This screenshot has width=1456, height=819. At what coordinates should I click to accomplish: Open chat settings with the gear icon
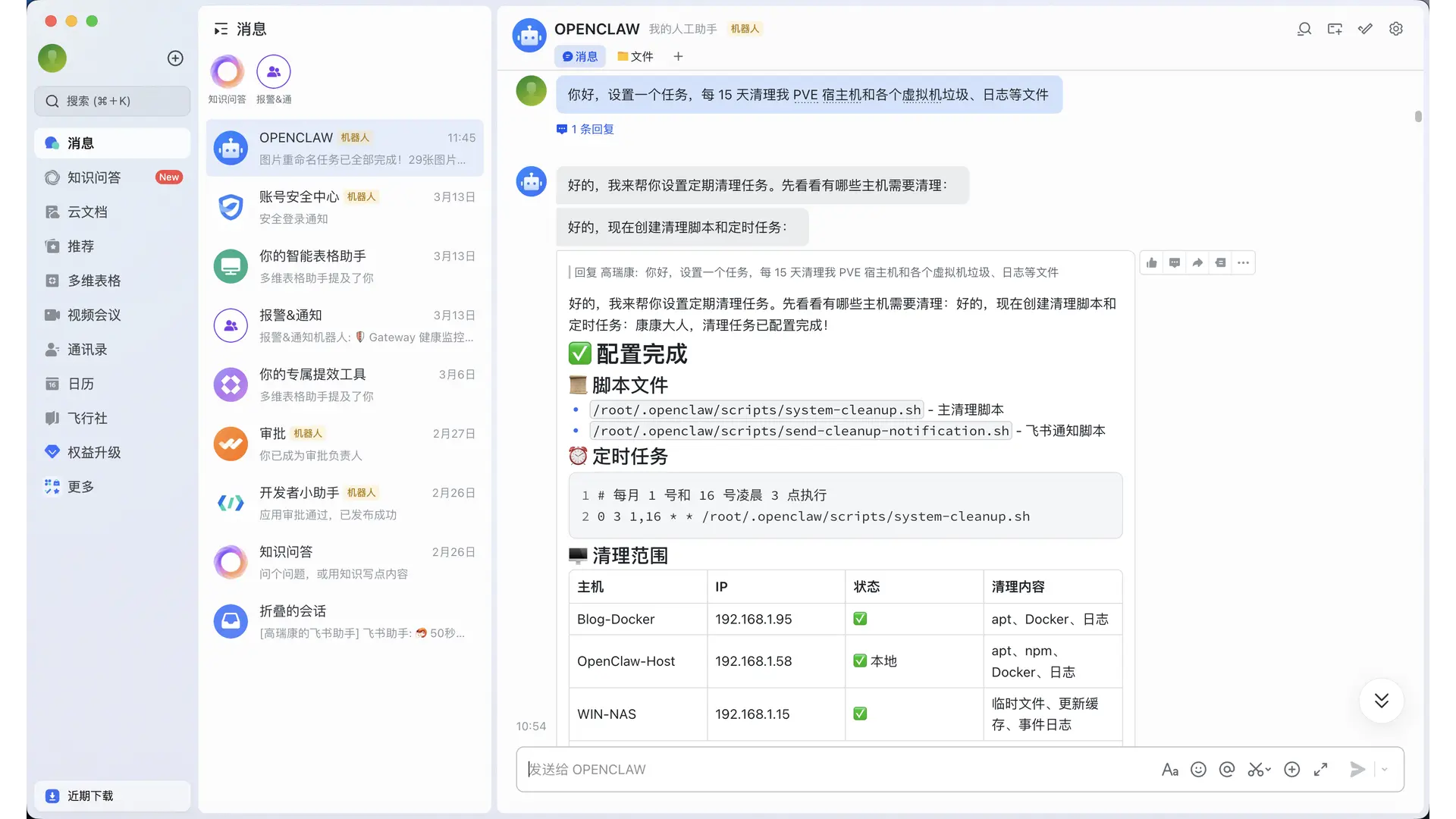[1396, 29]
